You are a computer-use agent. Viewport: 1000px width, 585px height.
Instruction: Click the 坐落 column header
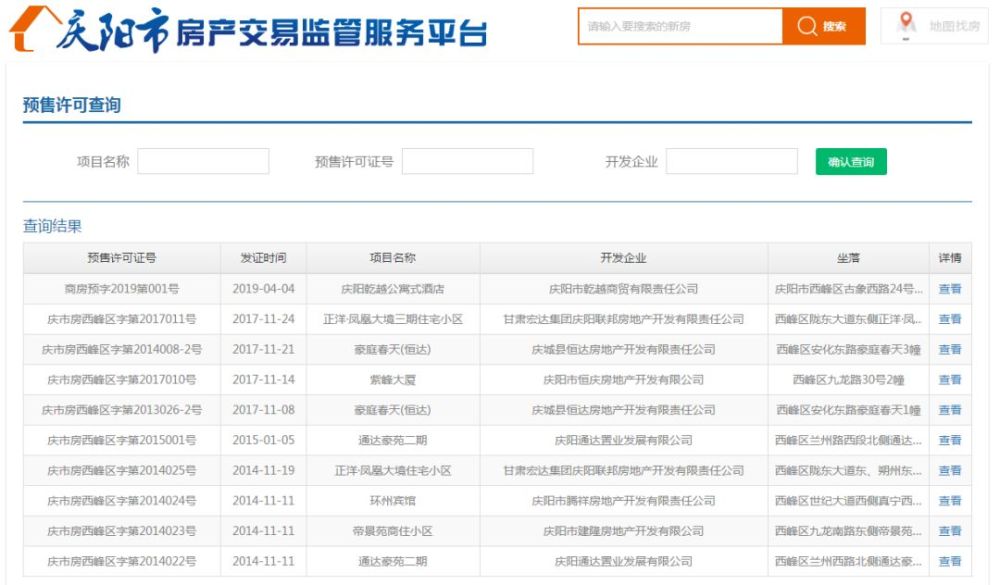848,258
